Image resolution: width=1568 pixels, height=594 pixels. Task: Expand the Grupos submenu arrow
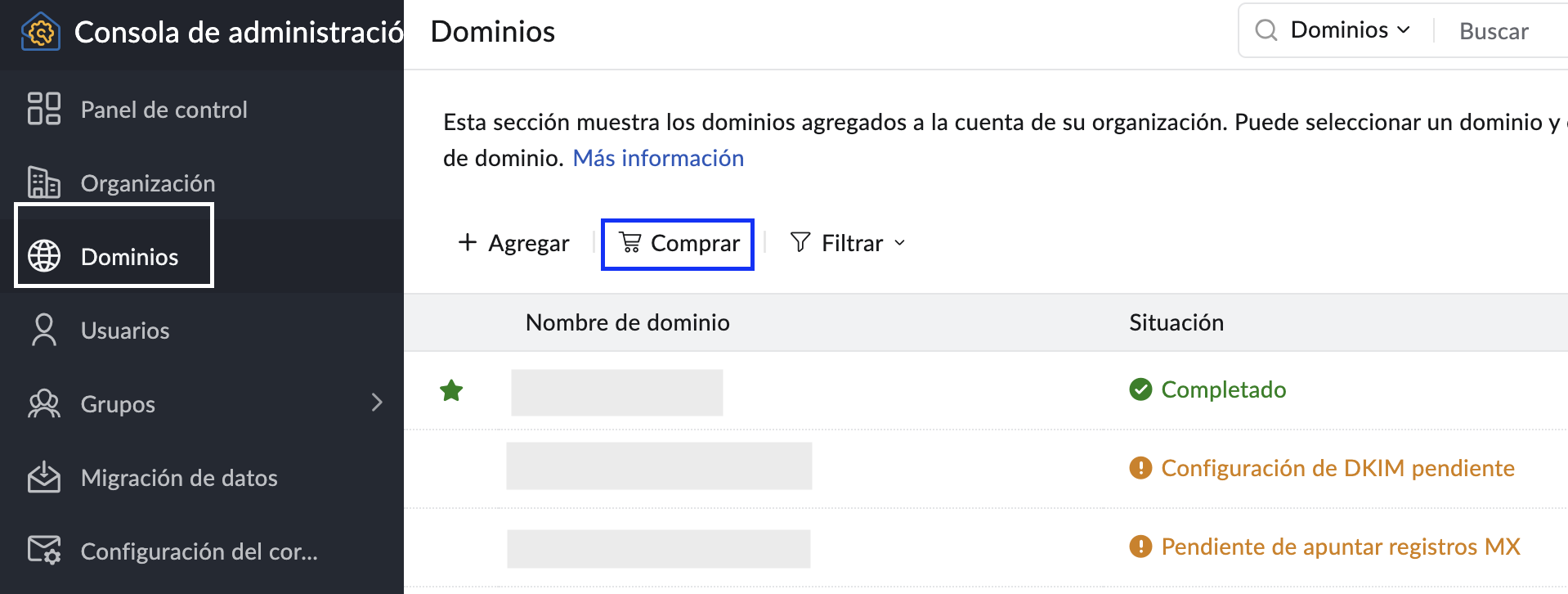[377, 403]
